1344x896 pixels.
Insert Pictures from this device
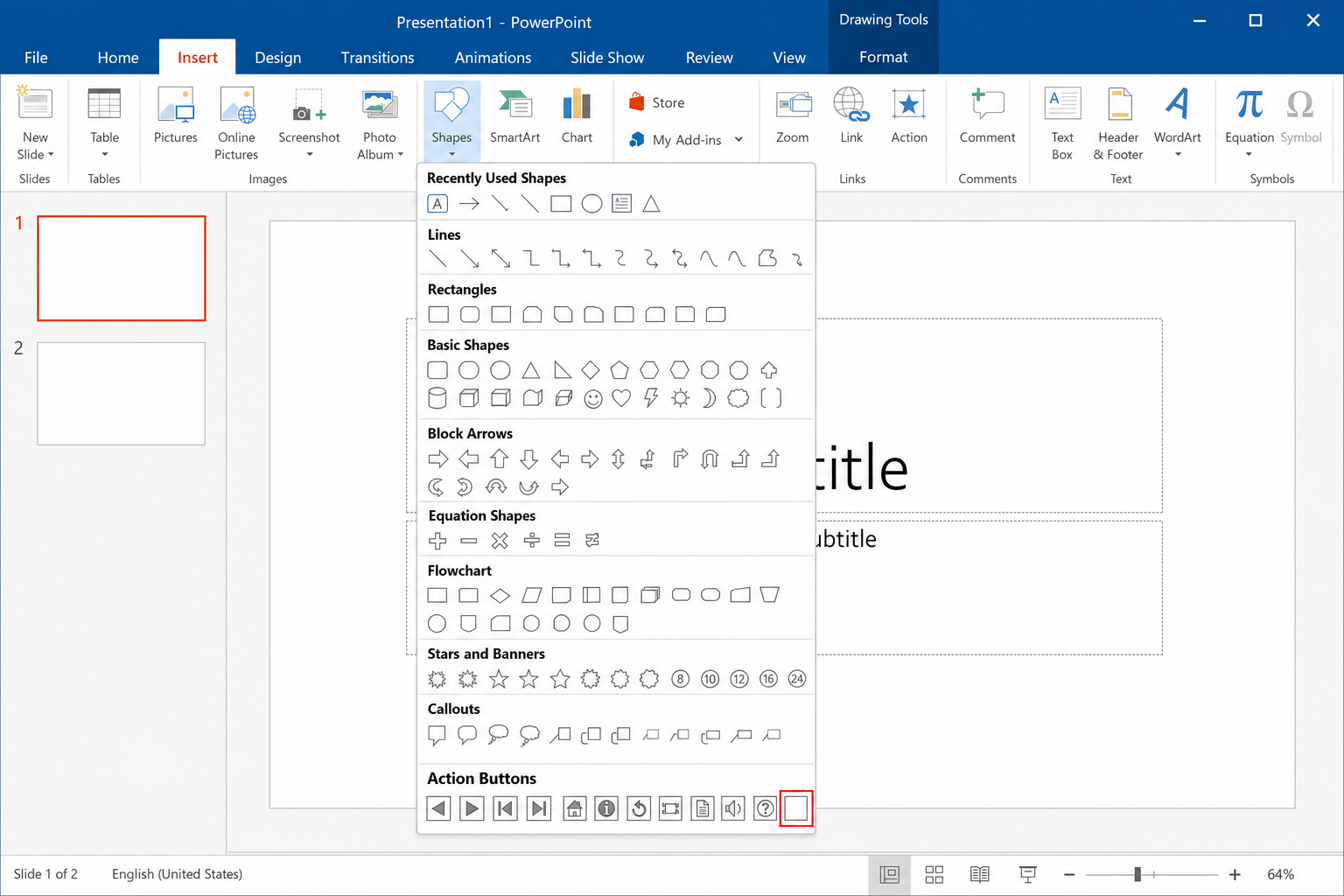[x=175, y=117]
